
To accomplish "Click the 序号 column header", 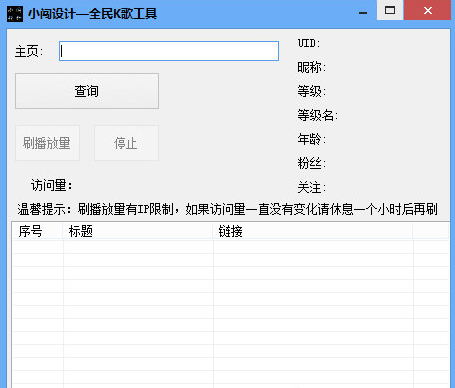I will pos(38,231).
